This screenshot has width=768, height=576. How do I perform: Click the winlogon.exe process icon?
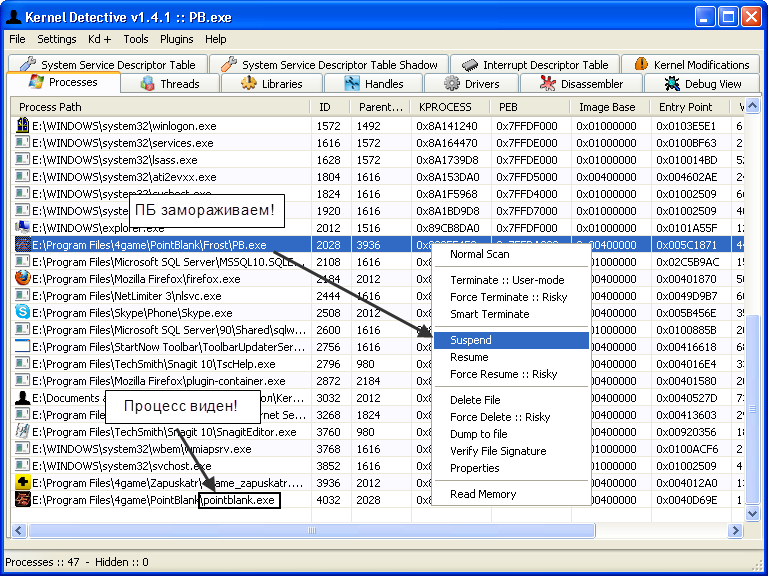(23, 126)
